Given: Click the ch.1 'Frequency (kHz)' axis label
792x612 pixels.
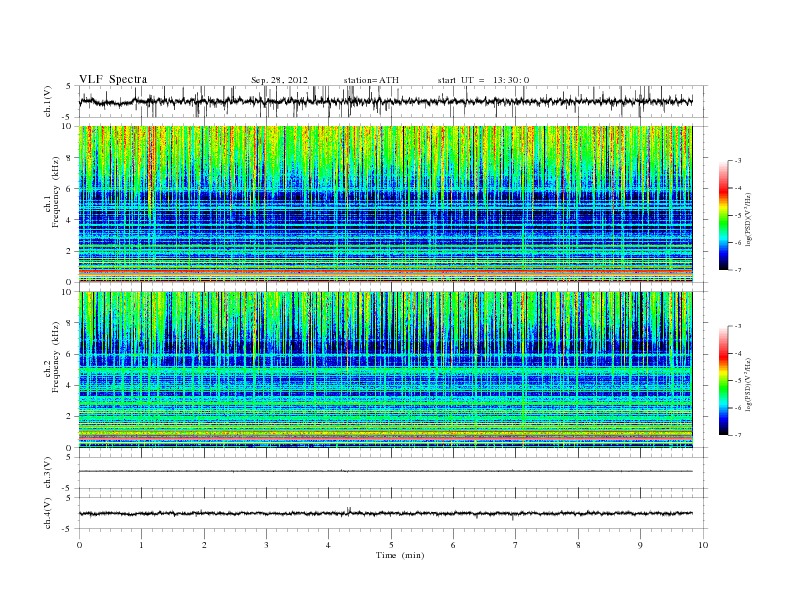Looking at the screenshot, I should (56, 192).
